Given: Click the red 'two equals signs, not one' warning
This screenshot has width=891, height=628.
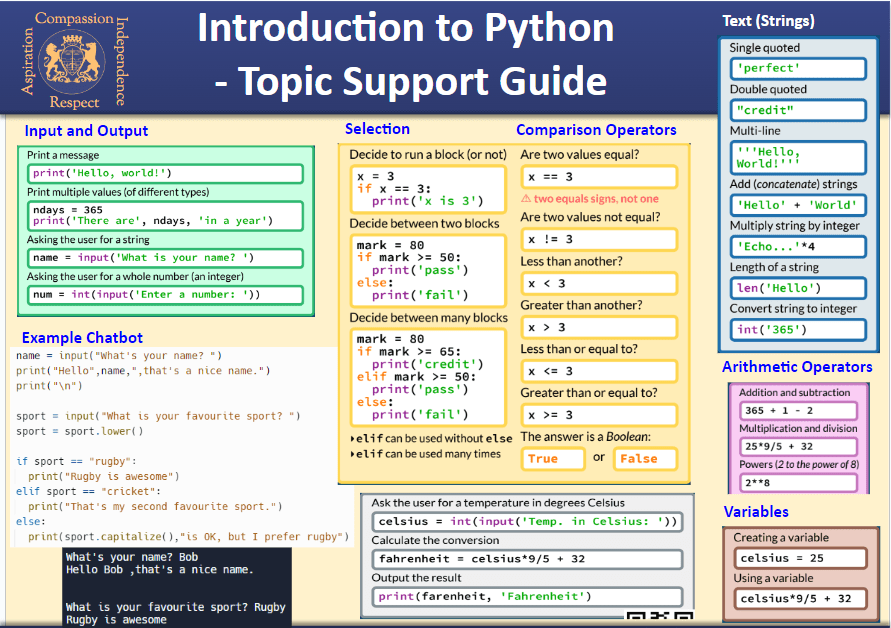Looking at the screenshot, I should (596, 199).
